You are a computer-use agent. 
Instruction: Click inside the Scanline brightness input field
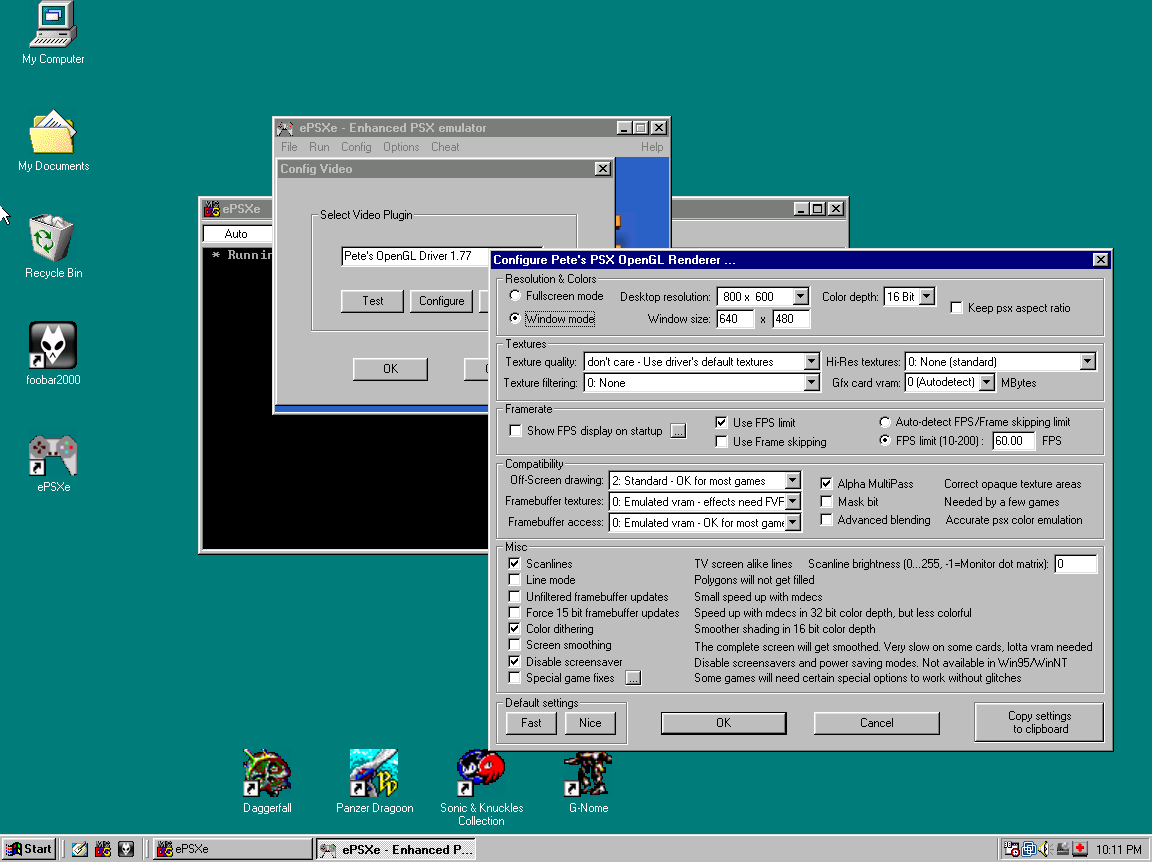(x=1076, y=563)
